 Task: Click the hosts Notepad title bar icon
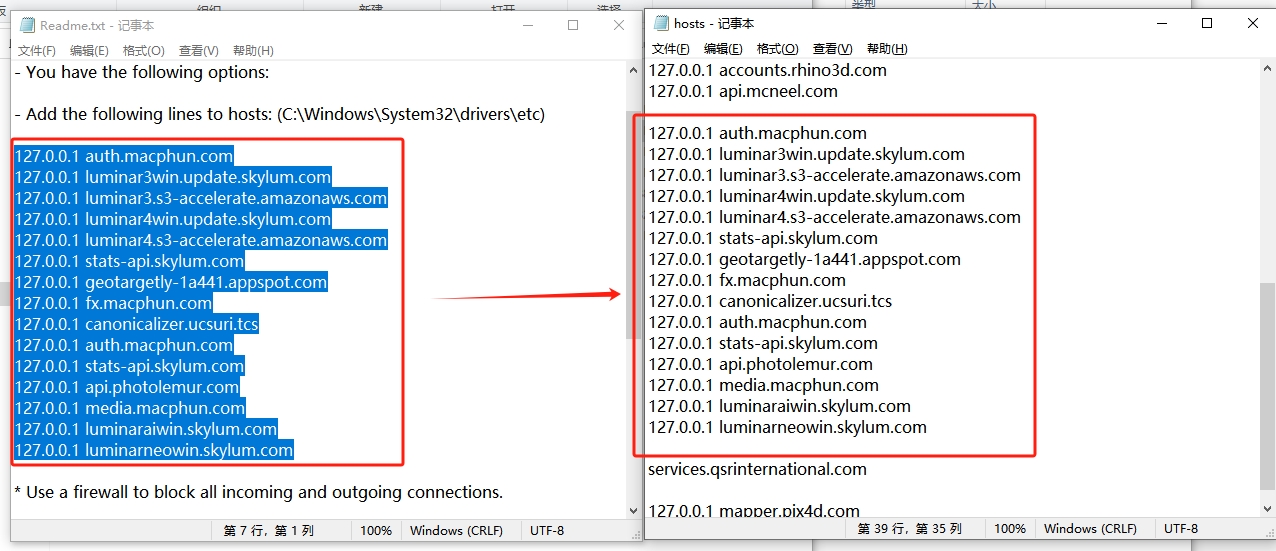click(661, 23)
